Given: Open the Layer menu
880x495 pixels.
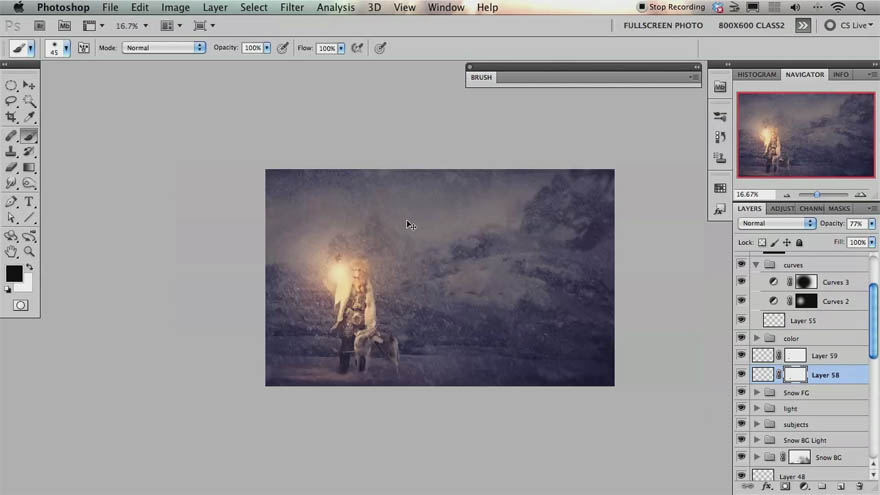Looking at the screenshot, I should (x=215, y=7).
